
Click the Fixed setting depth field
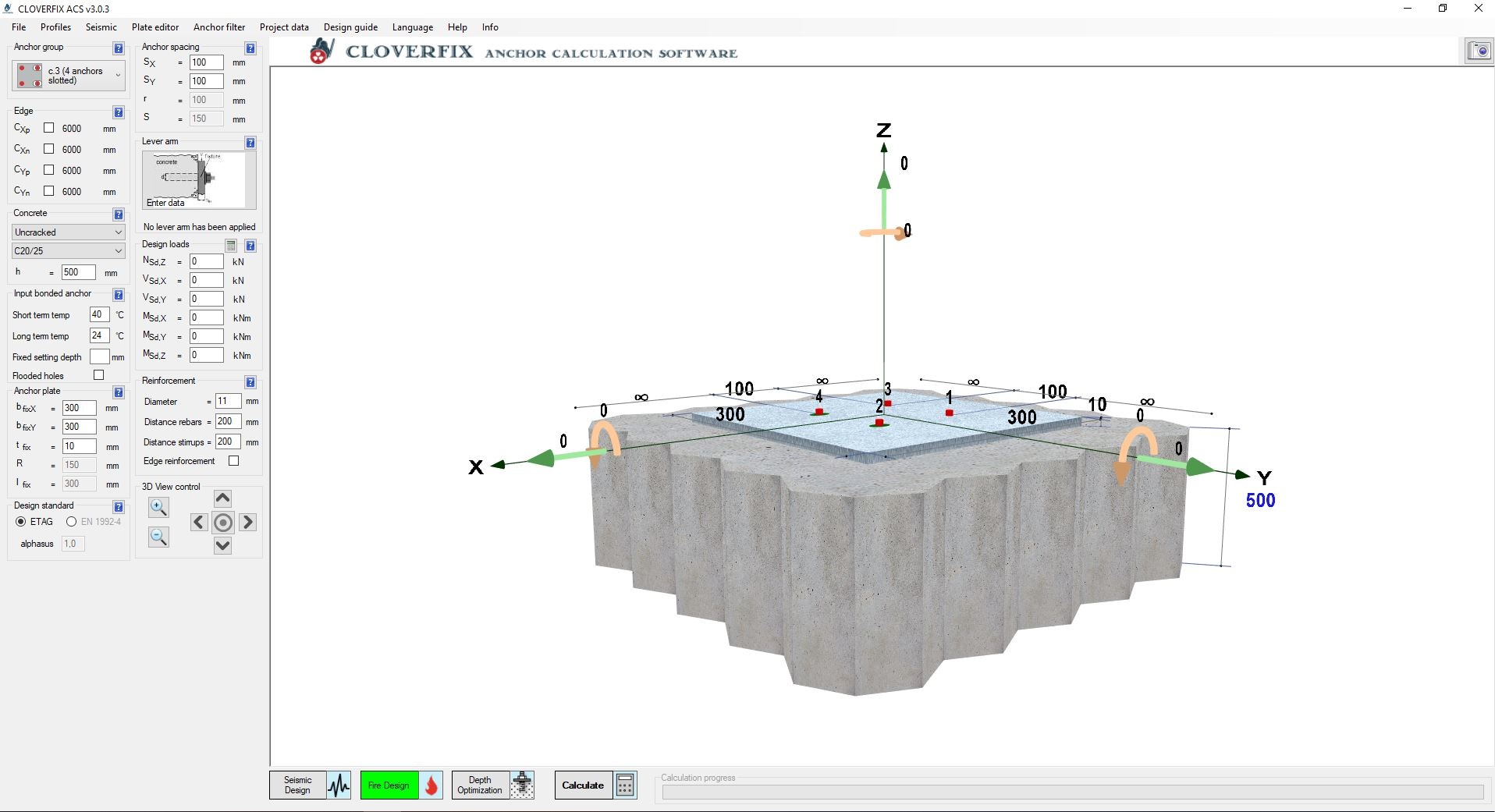(99, 356)
